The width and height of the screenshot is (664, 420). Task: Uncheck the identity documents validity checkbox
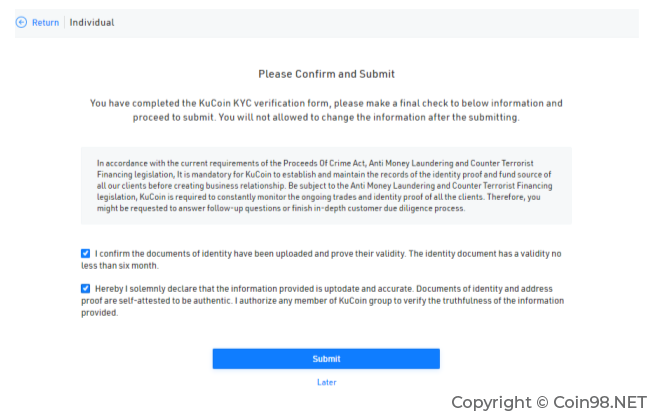pyautogui.click(x=86, y=253)
